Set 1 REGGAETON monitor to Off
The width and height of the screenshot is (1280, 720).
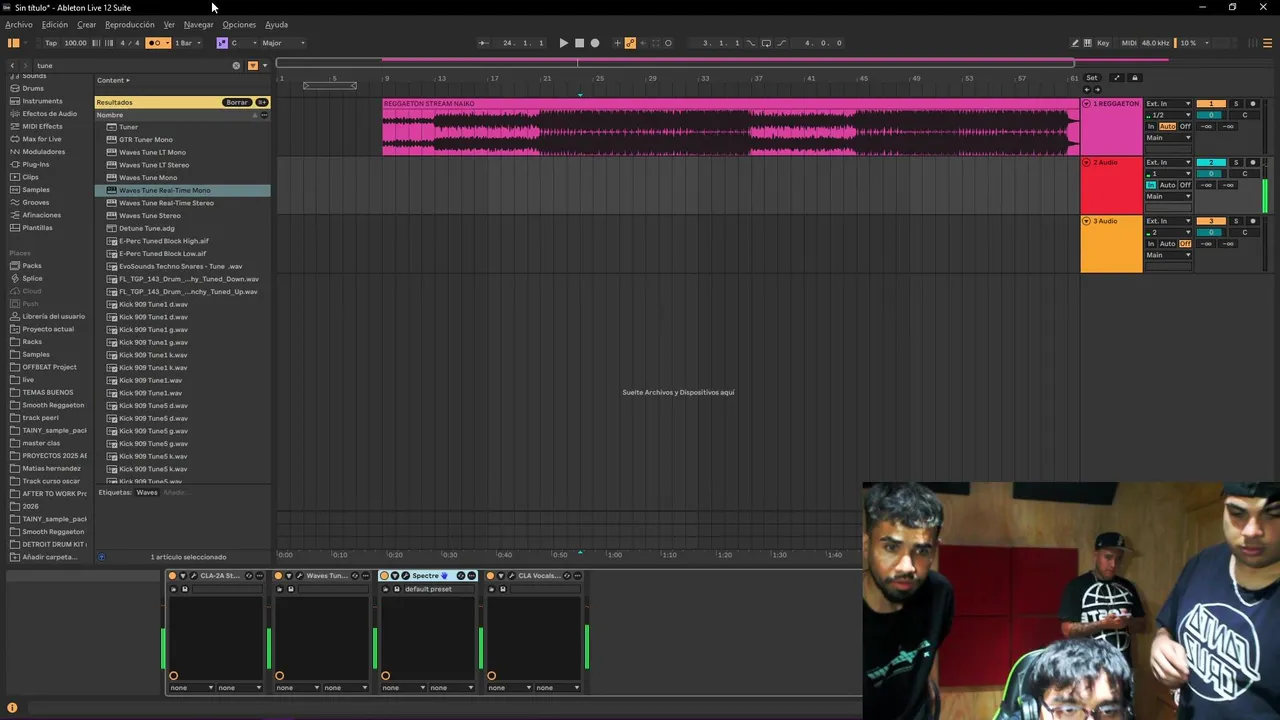pyautogui.click(x=1185, y=127)
